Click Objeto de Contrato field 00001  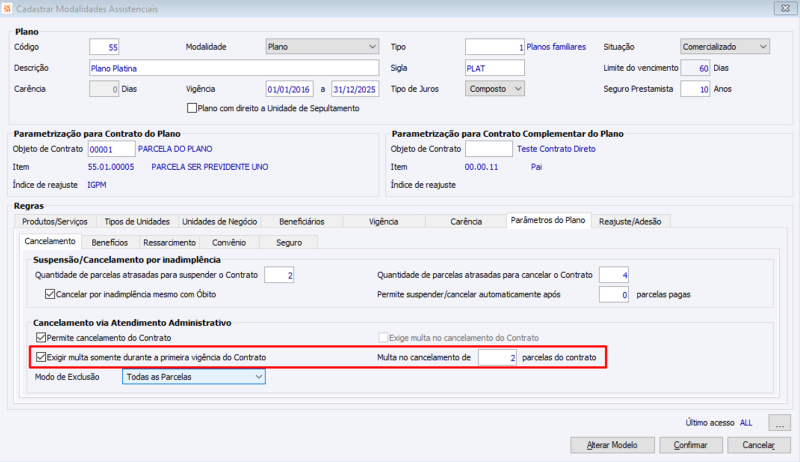pyautogui.click(x=112, y=149)
